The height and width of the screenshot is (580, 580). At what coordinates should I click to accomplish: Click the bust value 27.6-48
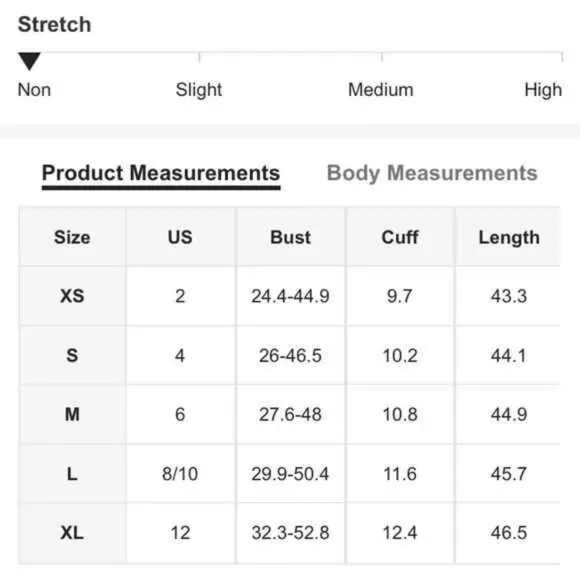pyautogui.click(x=290, y=414)
